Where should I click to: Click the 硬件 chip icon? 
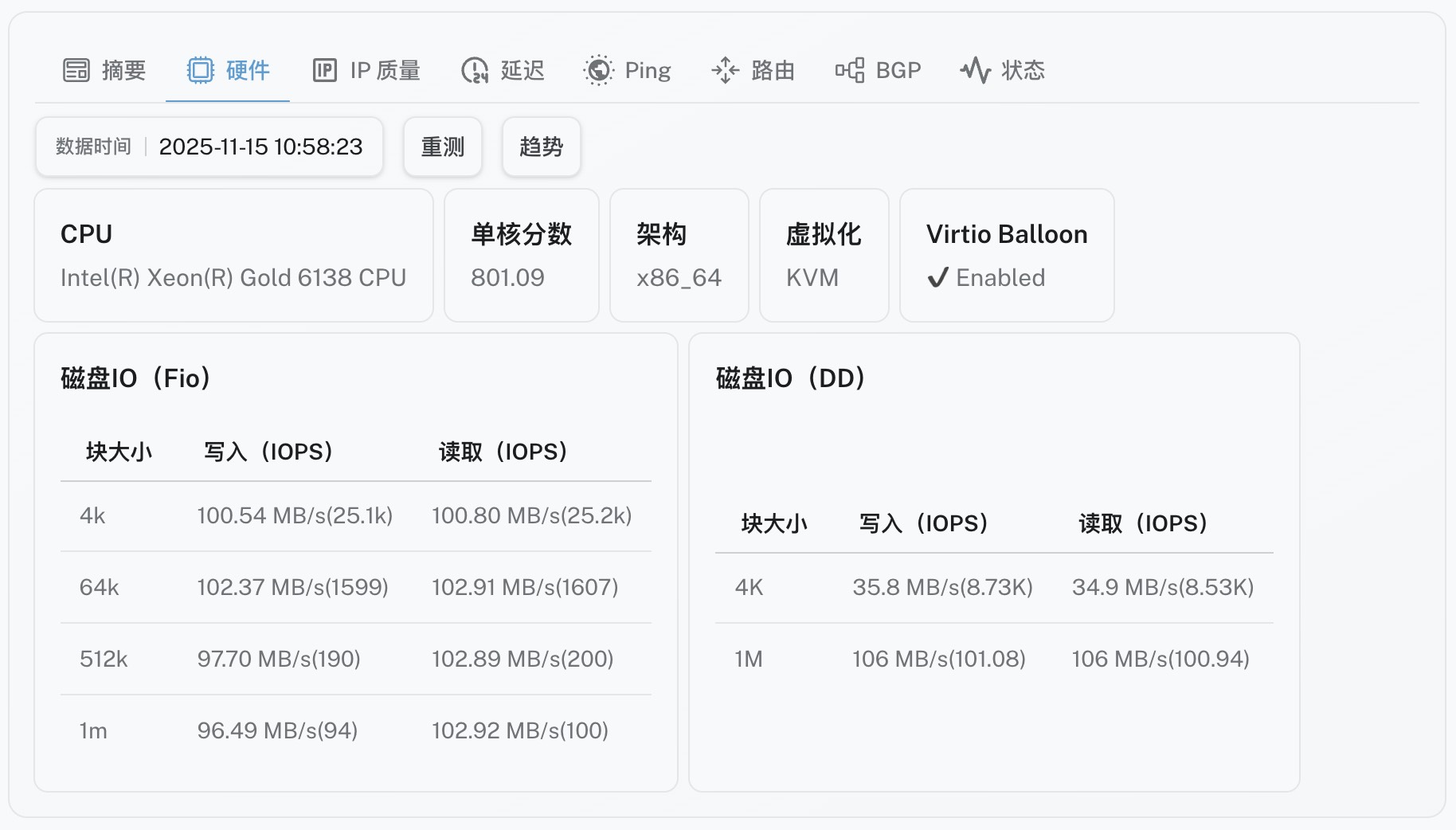pyautogui.click(x=201, y=70)
